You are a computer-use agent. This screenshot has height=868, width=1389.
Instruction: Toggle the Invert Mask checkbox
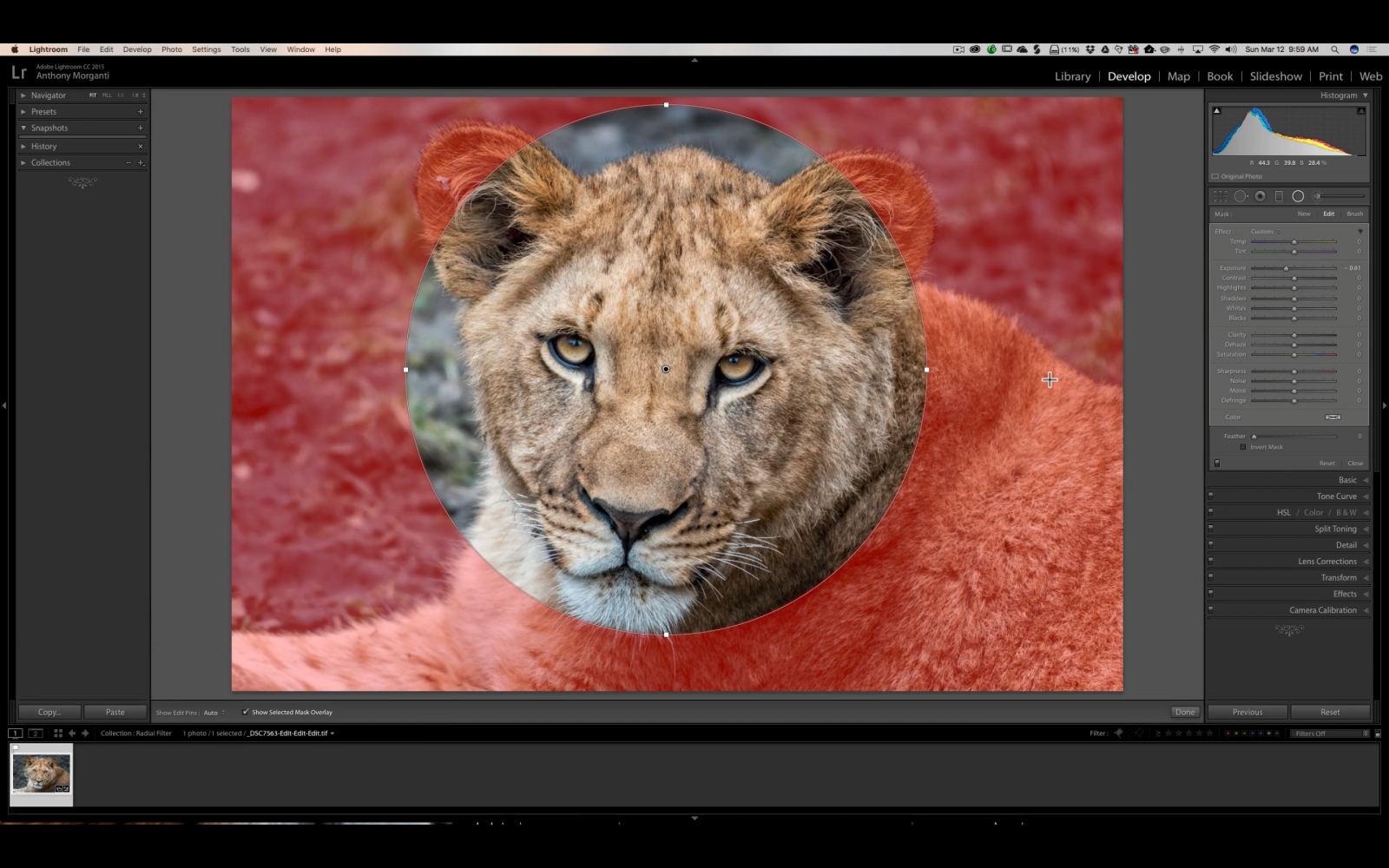point(1244,446)
